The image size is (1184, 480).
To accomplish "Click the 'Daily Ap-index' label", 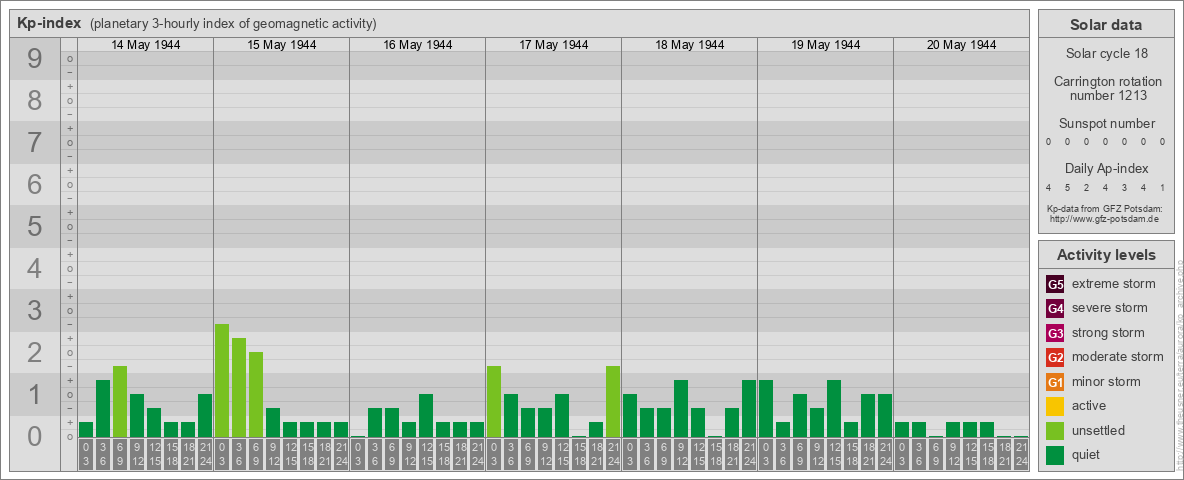I will click(x=1106, y=168).
